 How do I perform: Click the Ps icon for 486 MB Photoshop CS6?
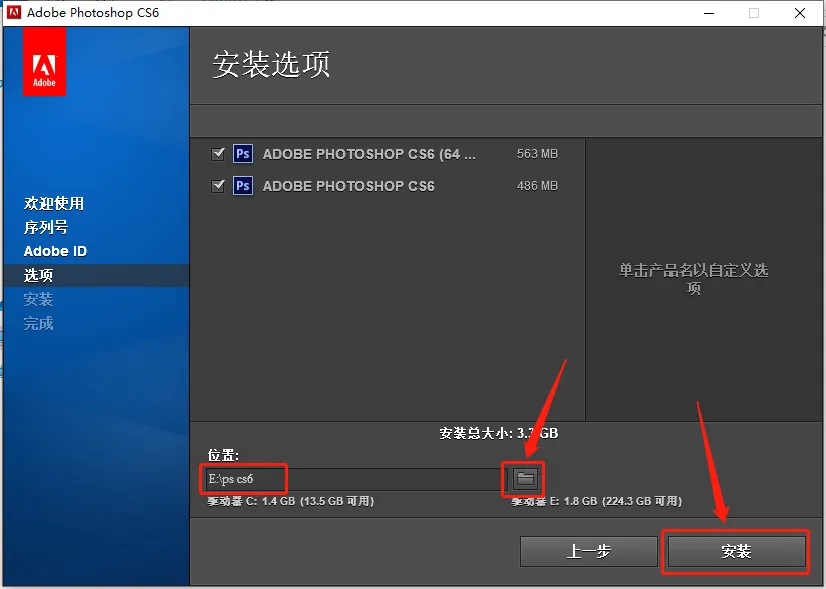coord(243,185)
